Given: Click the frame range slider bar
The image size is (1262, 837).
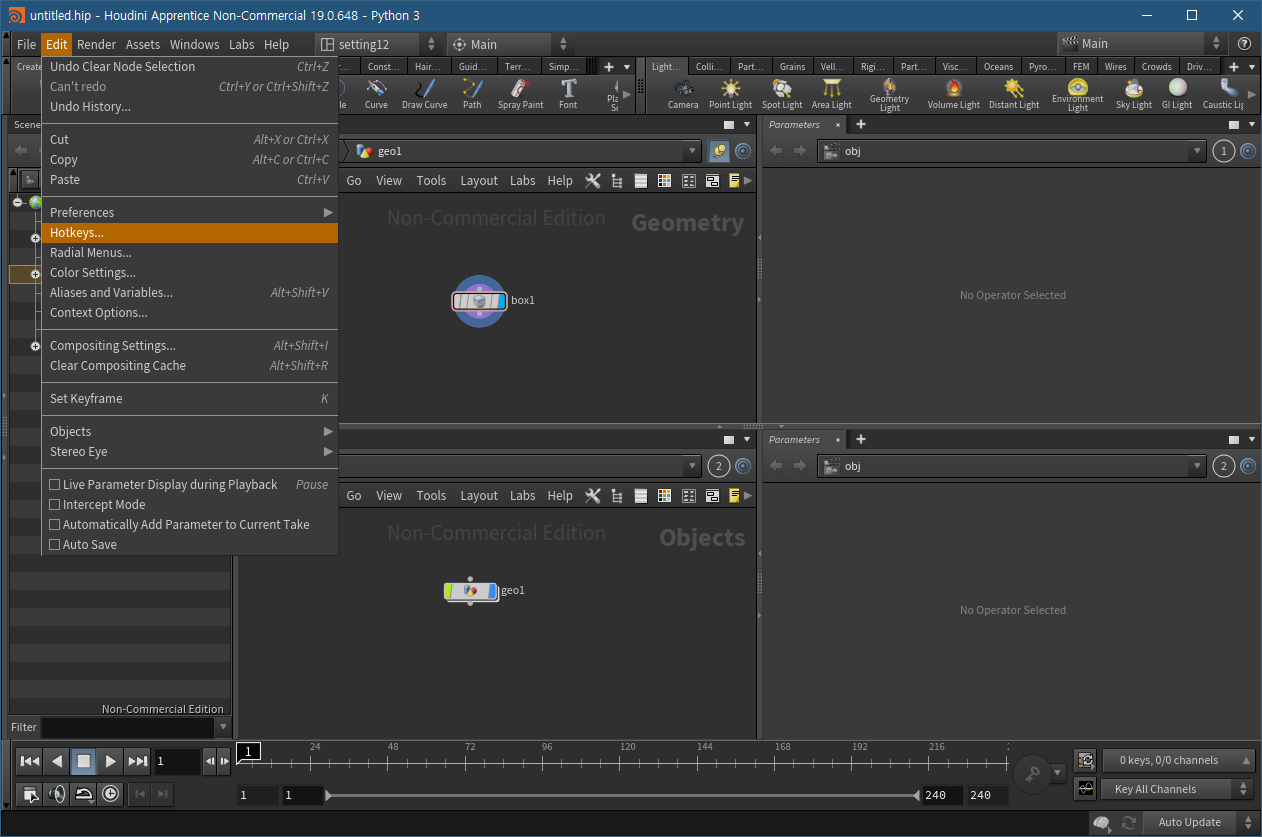Looking at the screenshot, I should tap(620, 796).
